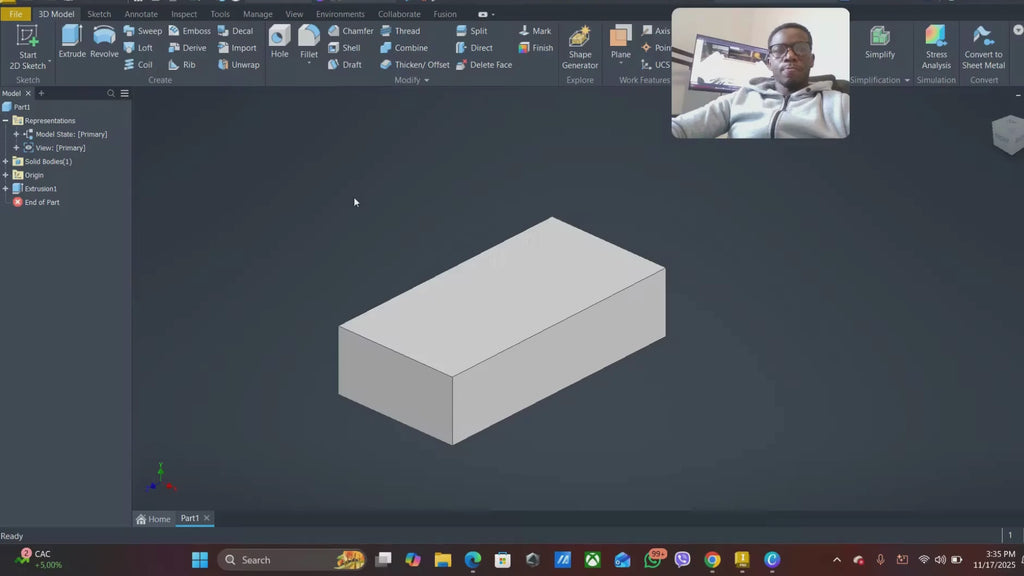
Task: Launch the Shape Generator
Action: click(580, 47)
